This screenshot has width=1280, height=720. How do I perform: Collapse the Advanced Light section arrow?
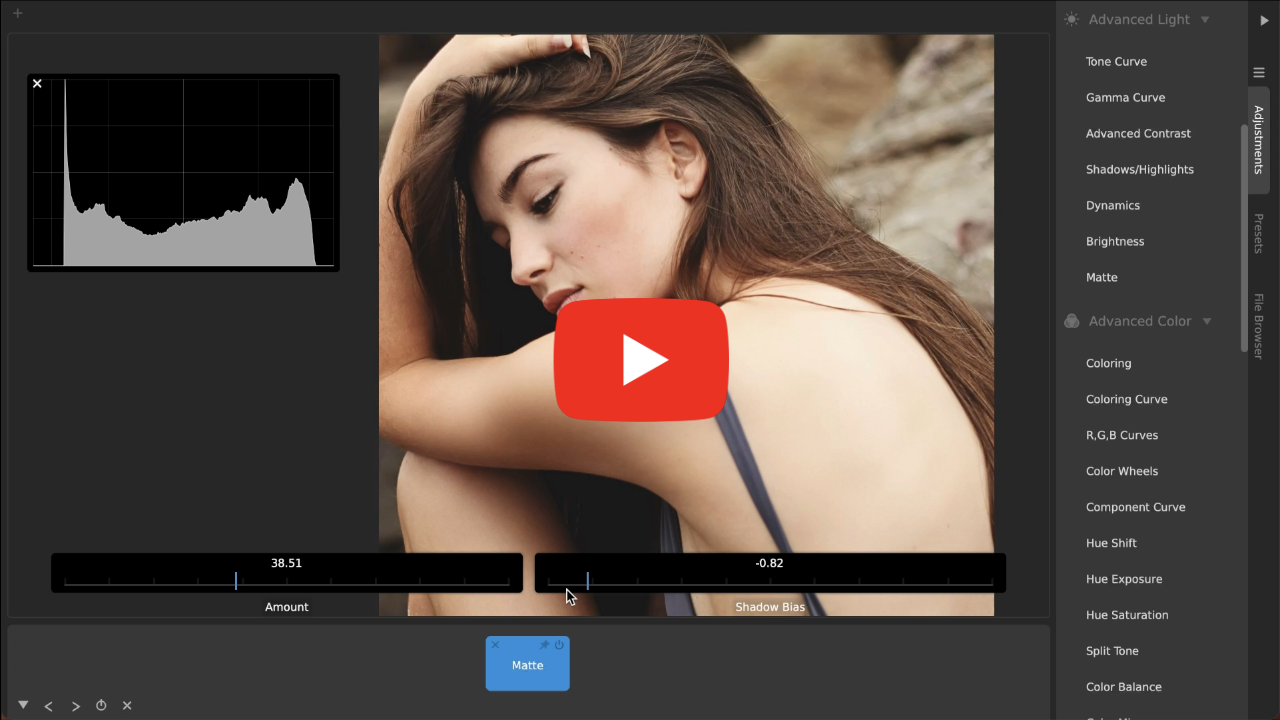(1205, 19)
